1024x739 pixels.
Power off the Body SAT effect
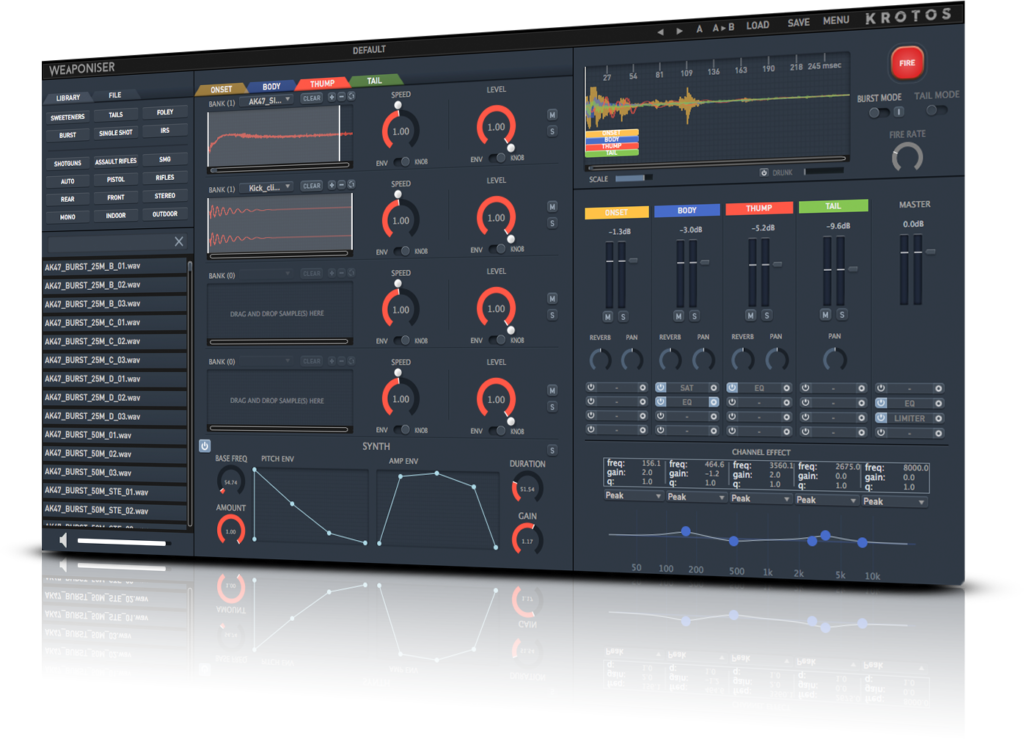[x=661, y=387]
